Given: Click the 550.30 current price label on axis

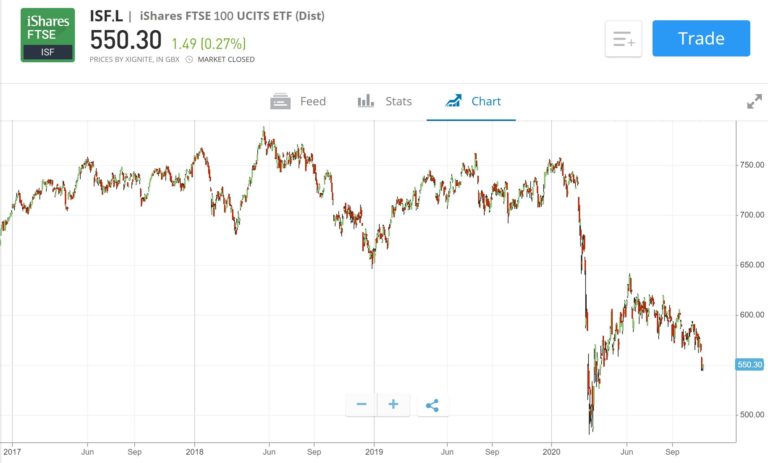Looking at the screenshot, I should pyautogui.click(x=750, y=365).
